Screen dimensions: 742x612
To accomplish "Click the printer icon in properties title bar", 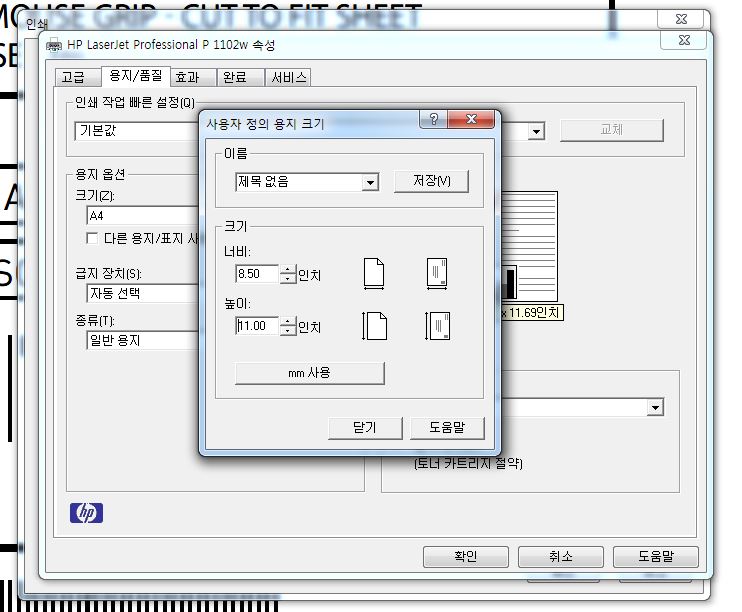I will click(54, 45).
